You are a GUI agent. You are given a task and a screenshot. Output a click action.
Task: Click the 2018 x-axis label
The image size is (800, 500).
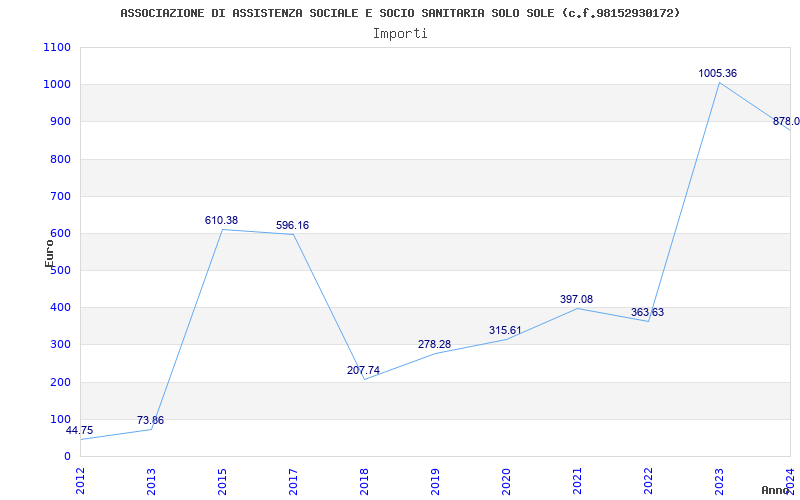(x=364, y=481)
